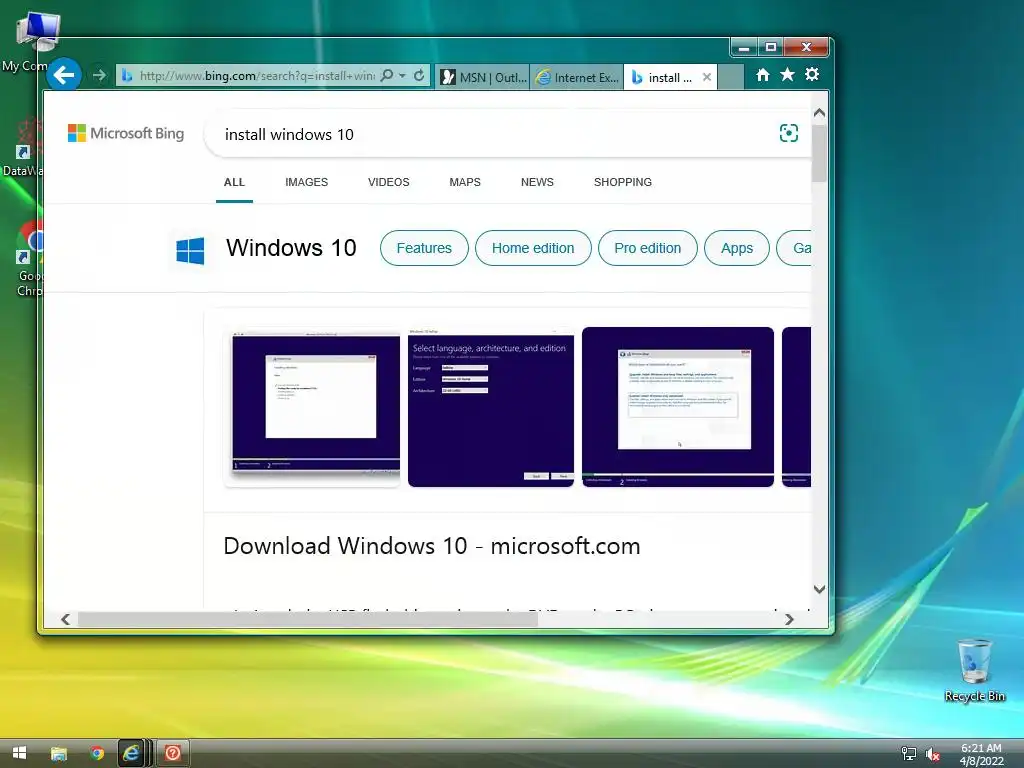Open File Explorer from taskbar
This screenshot has height=768, width=1024.
coord(59,754)
